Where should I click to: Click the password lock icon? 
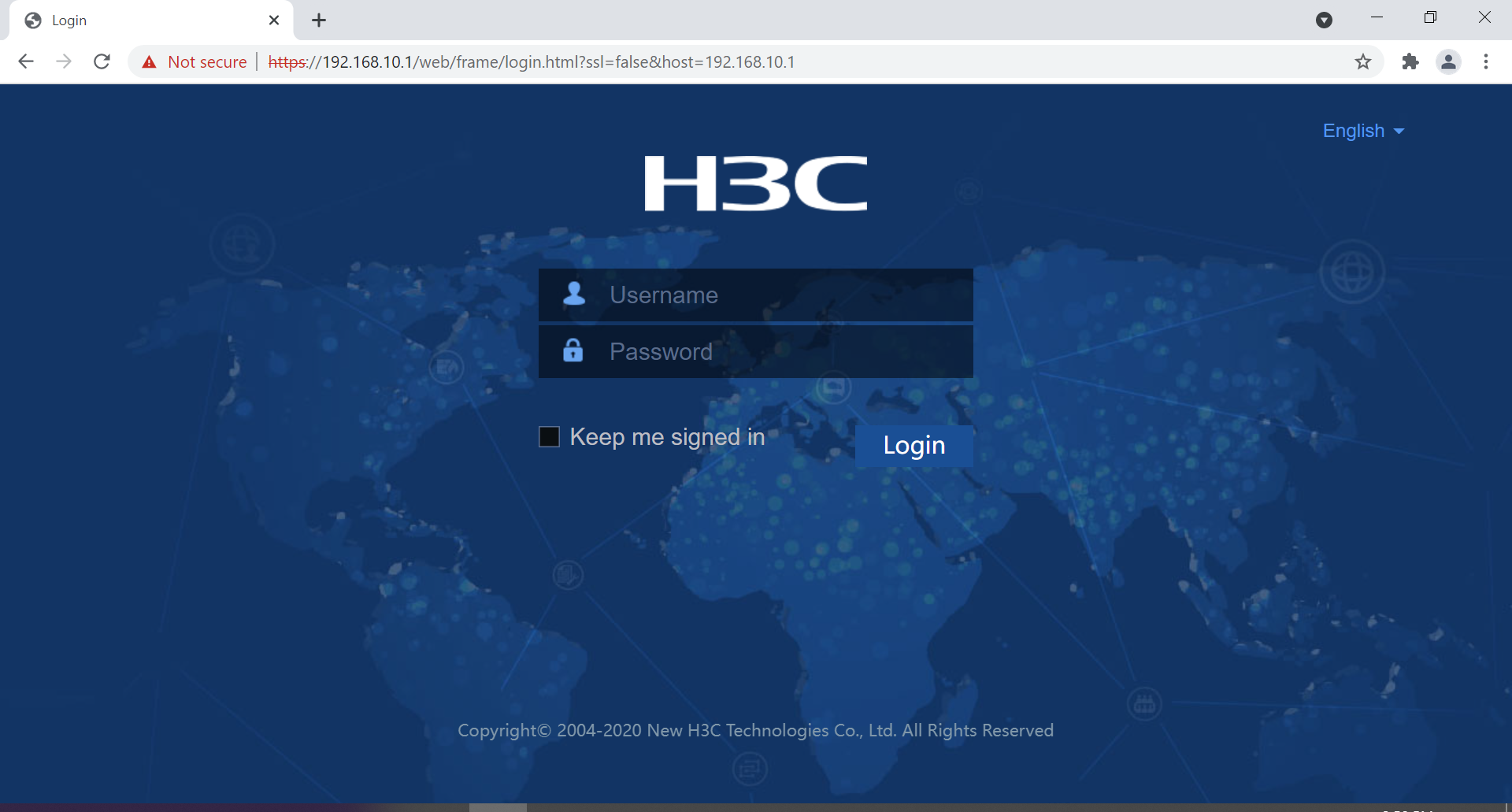point(573,351)
